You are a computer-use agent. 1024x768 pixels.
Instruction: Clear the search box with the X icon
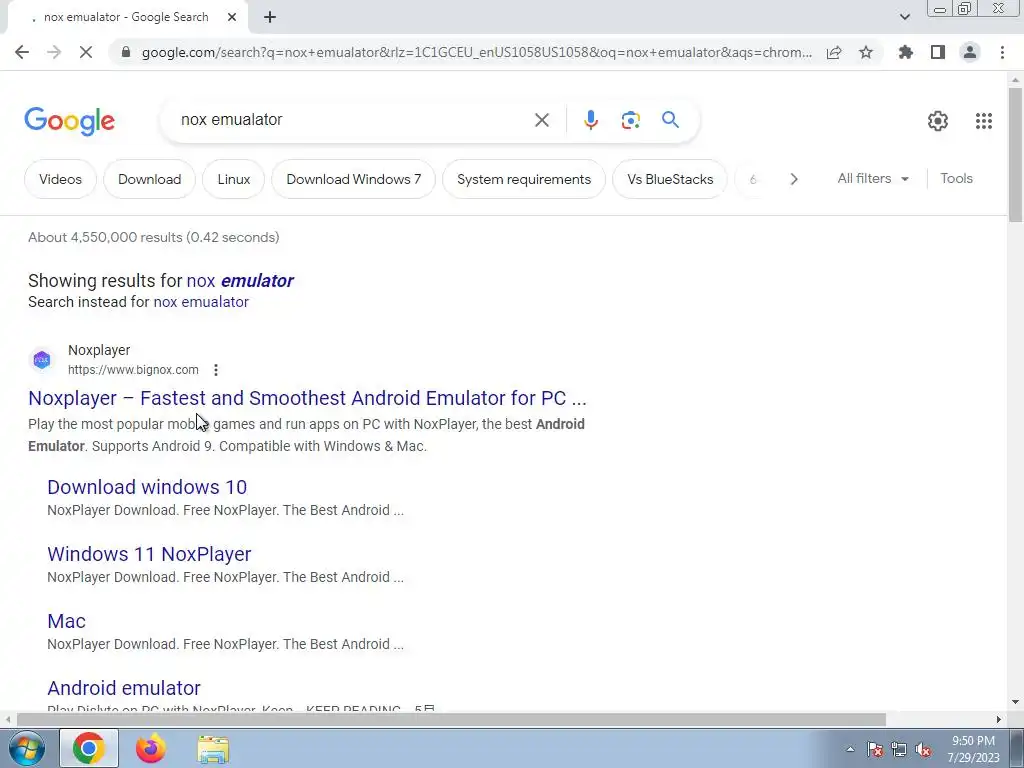tap(541, 120)
